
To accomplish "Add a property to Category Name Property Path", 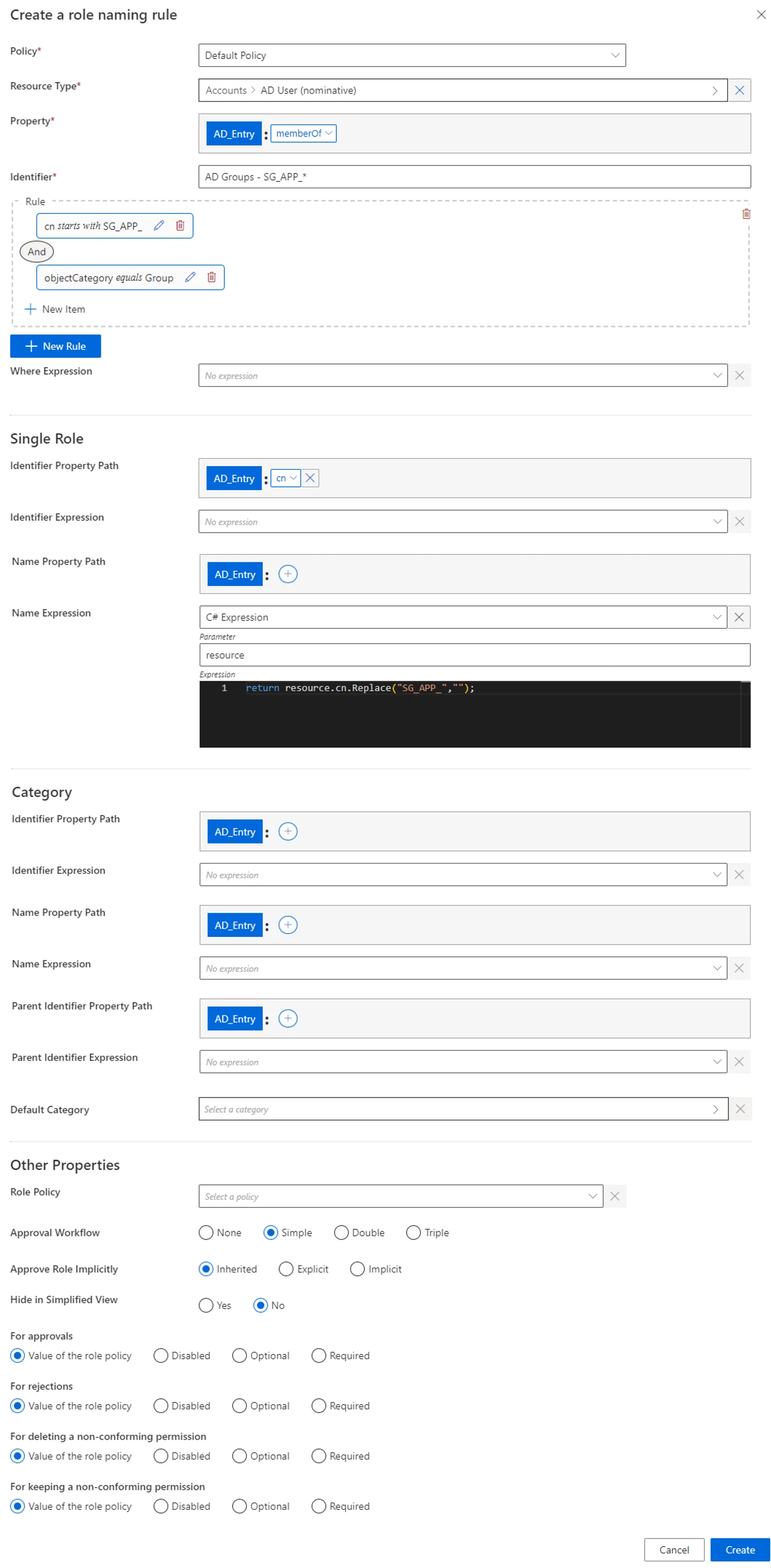I will pyautogui.click(x=288, y=925).
